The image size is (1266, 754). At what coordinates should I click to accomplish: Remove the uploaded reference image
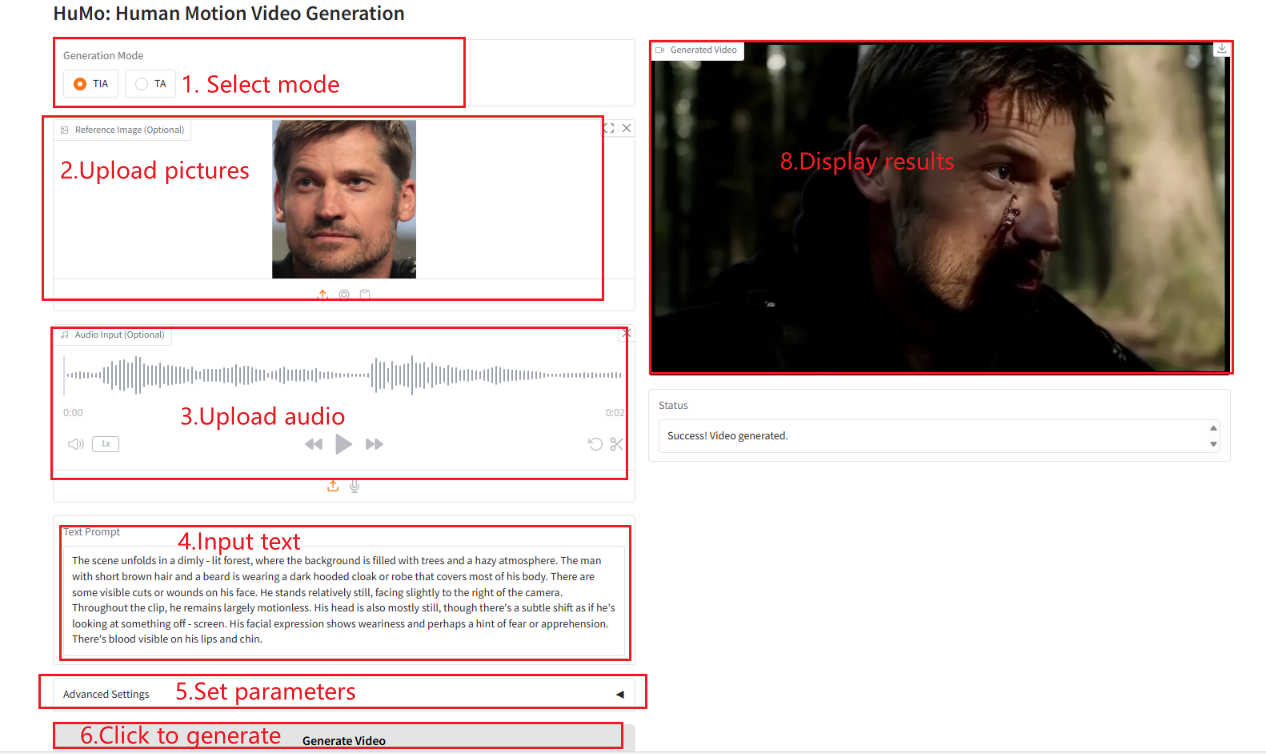[x=627, y=128]
